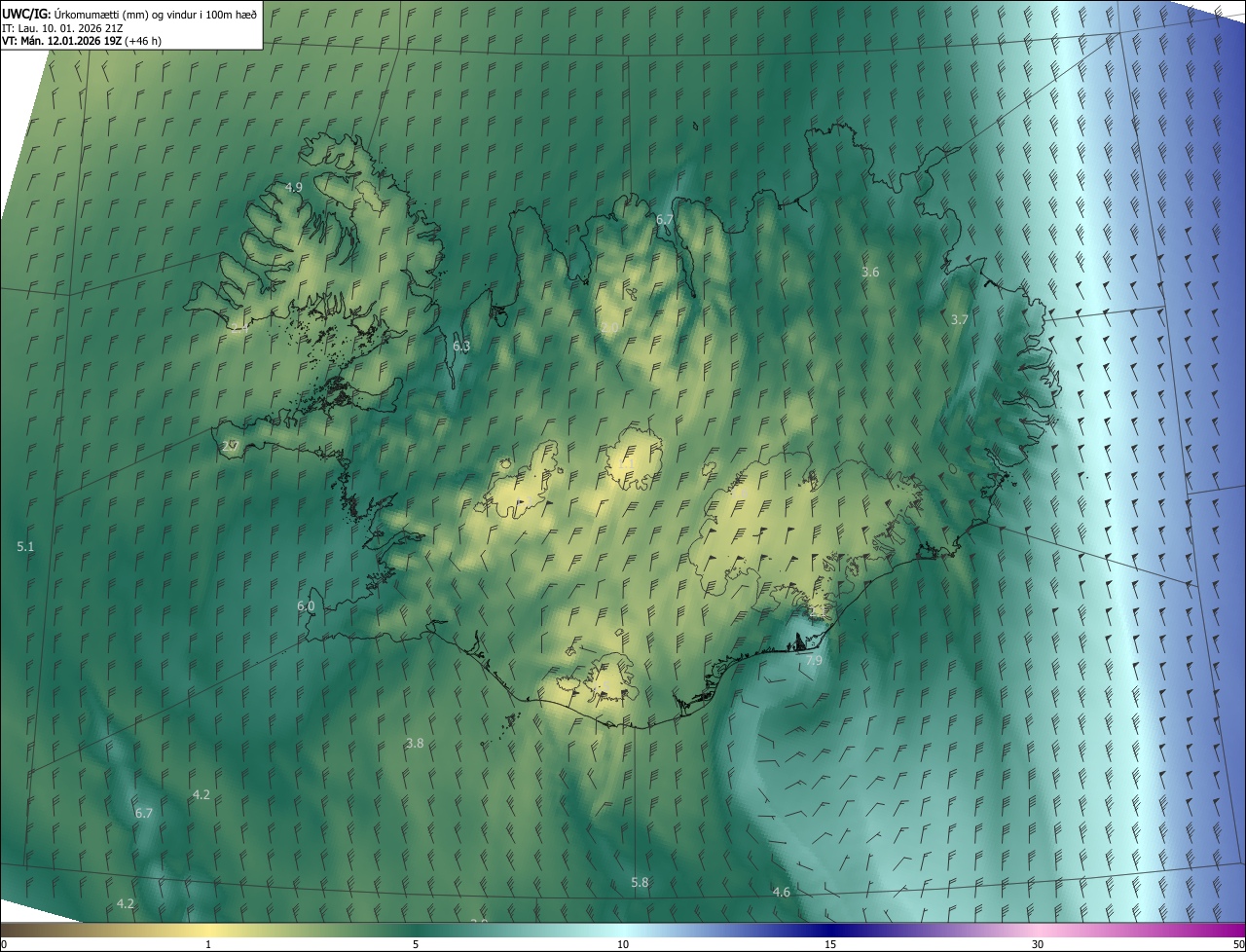
Task: Click the 6.0 value label
Action: pyautogui.click(x=306, y=606)
